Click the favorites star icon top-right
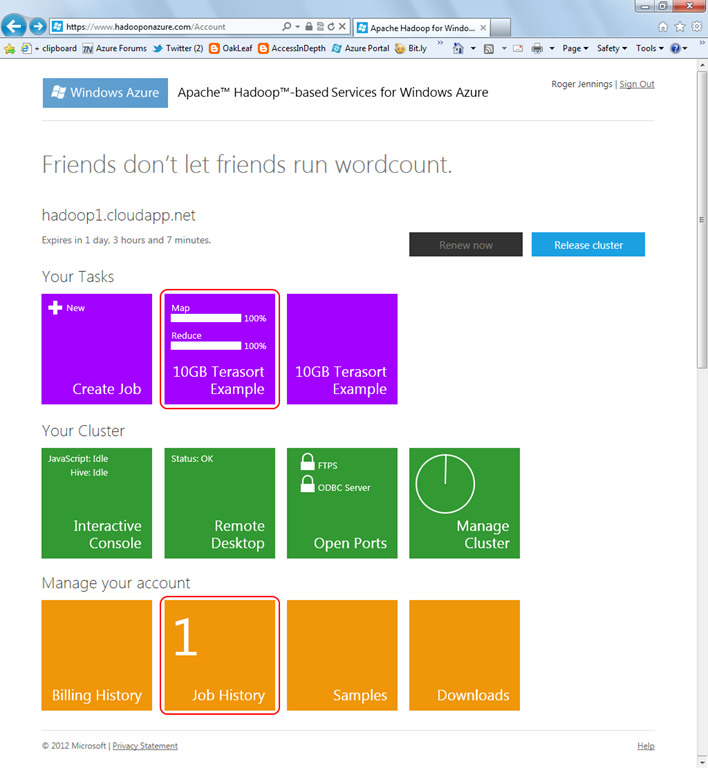The image size is (708, 768). point(680,26)
